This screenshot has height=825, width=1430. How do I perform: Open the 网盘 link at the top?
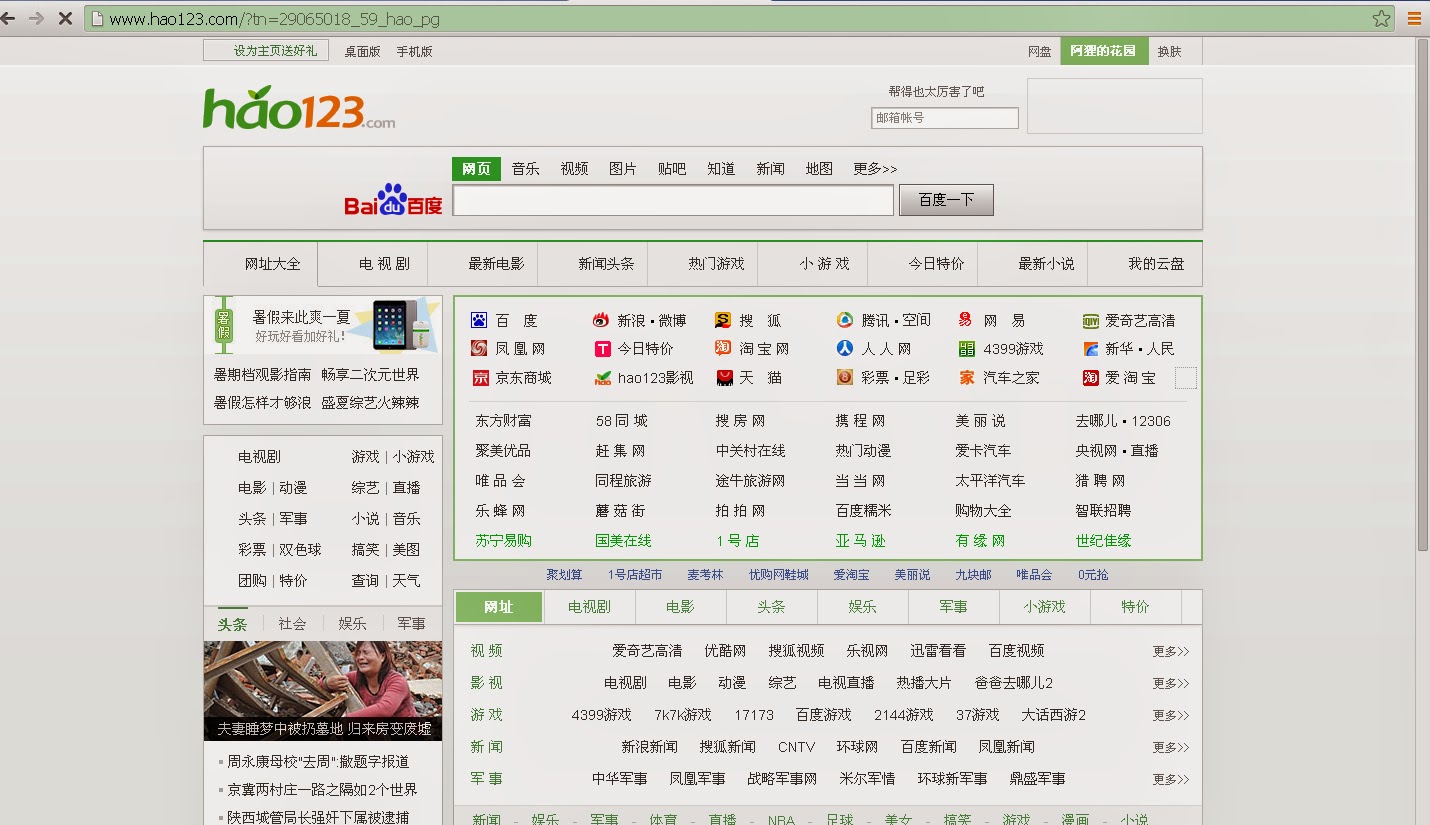1040,52
